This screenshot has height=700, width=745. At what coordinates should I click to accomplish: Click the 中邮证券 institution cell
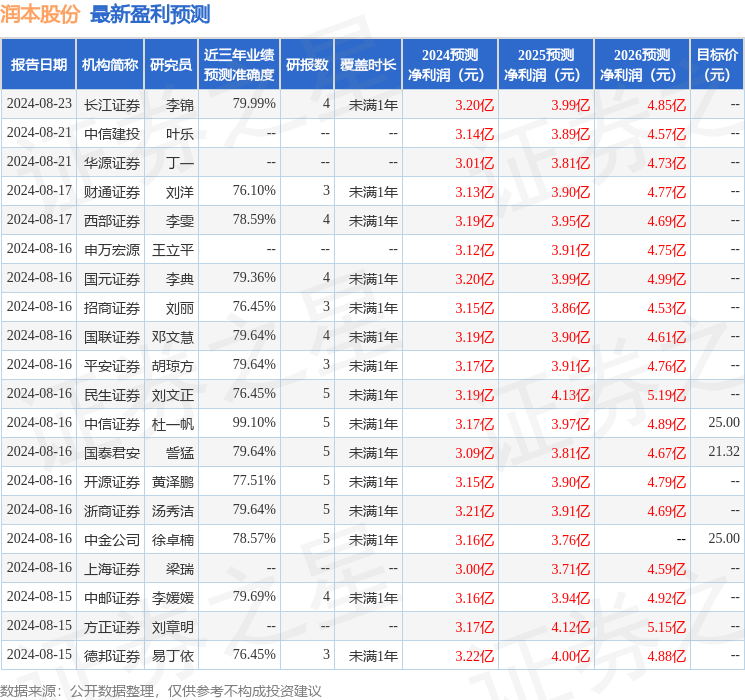[112, 598]
